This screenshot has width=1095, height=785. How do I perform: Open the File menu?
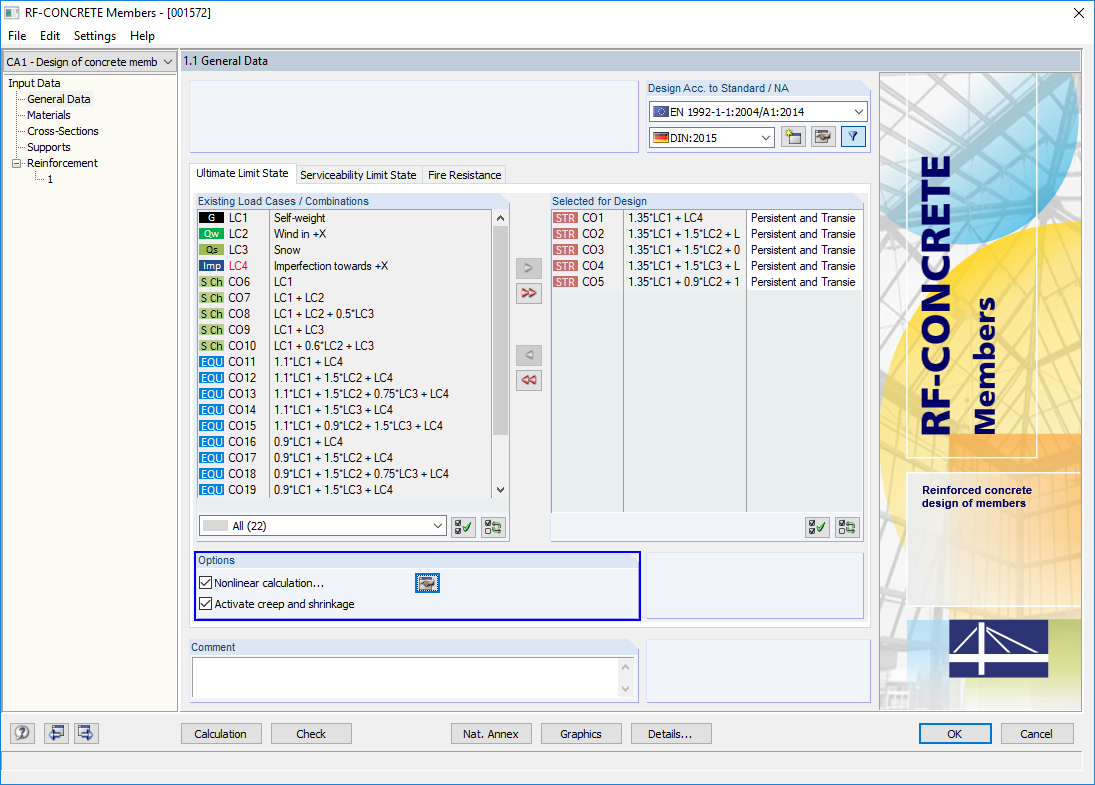[17, 36]
